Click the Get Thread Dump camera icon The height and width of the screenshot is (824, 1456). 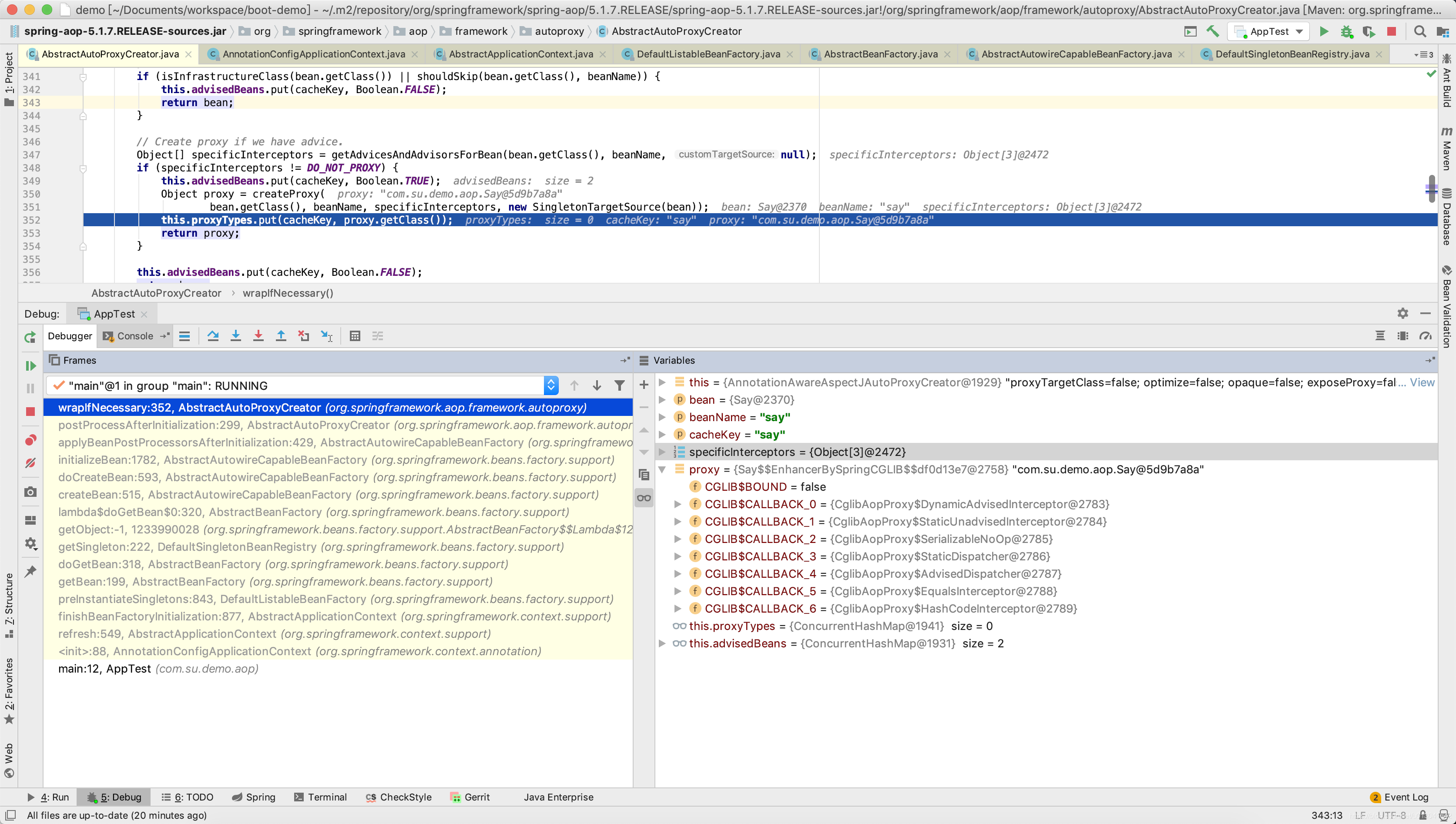click(x=30, y=492)
